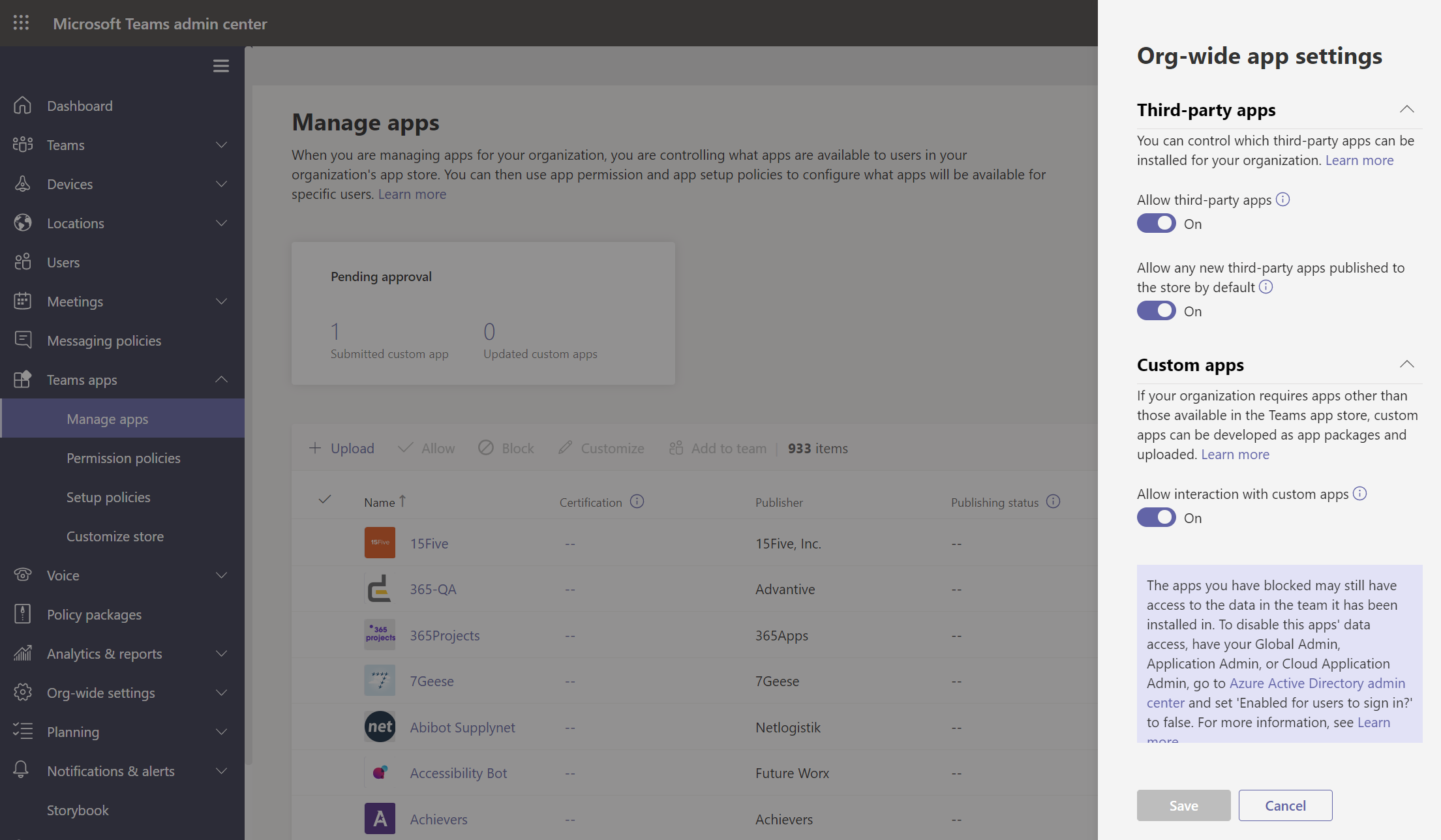The image size is (1441, 840).
Task: Click the Messaging policies icon
Action: pyautogui.click(x=23, y=340)
